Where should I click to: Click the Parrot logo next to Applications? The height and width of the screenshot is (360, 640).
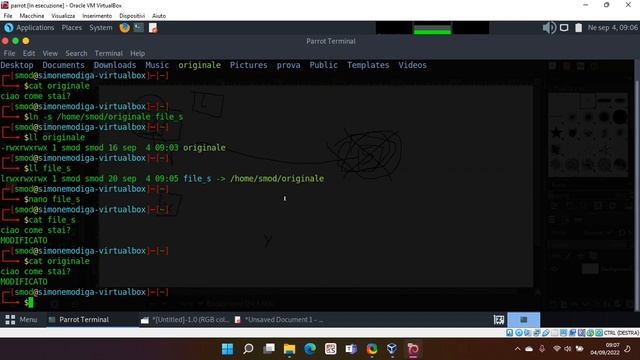pos(9,28)
